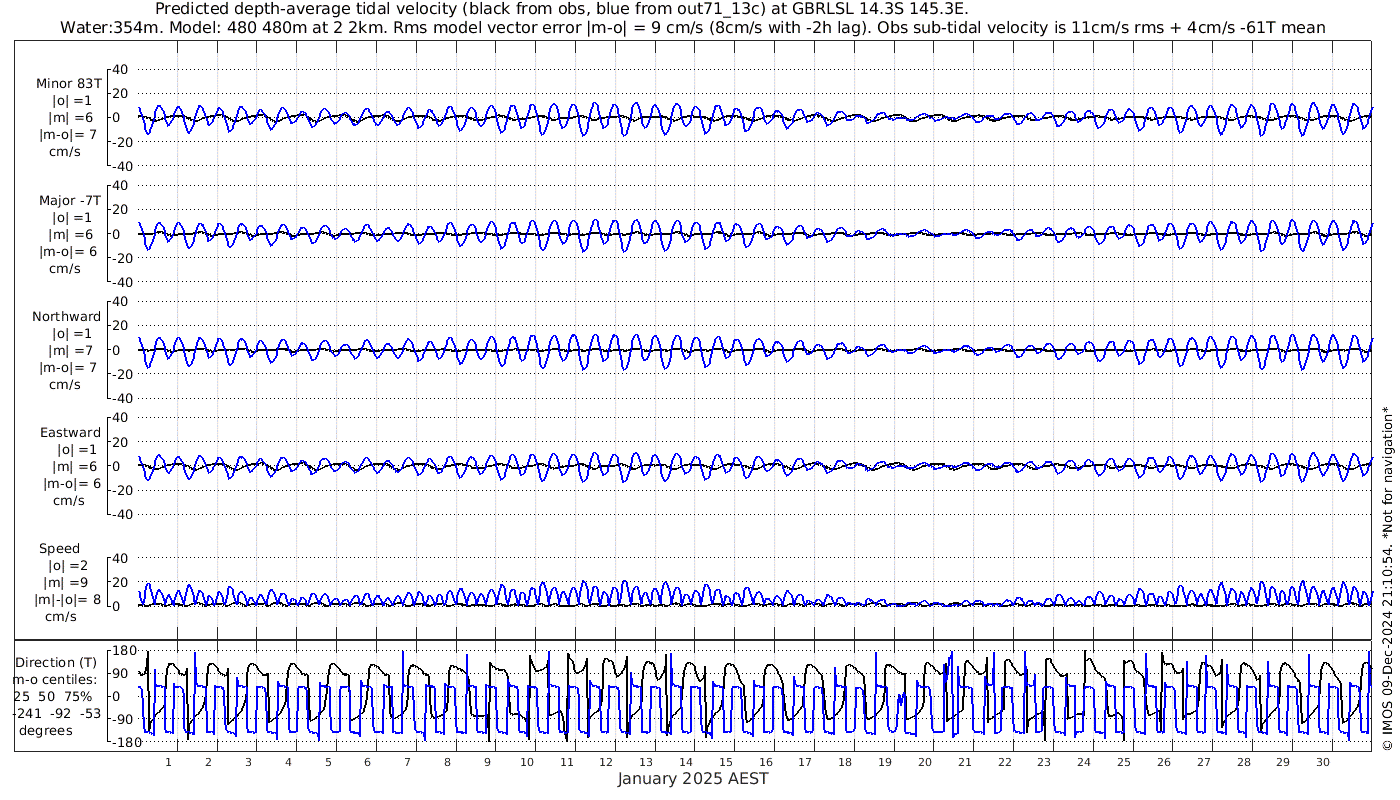
Task: Click the 'January 2025 AEST' axis title
Action: 693,778
